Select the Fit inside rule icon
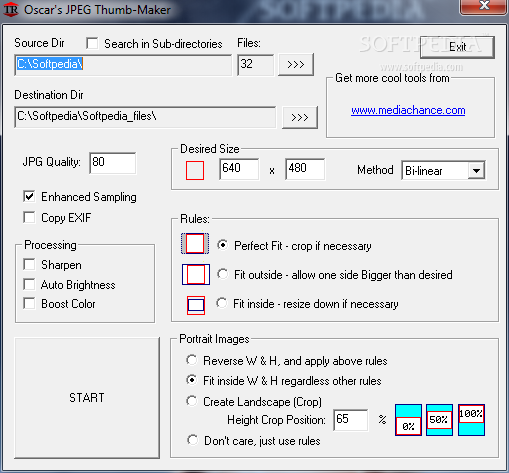Image resolution: width=509 pixels, height=473 pixels. click(x=196, y=305)
